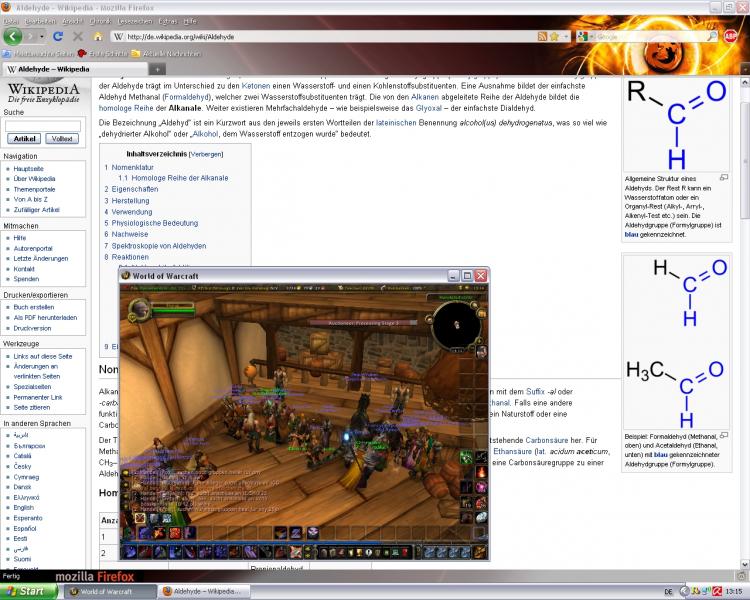The image size is (750, 600).
Task: Open the Datei menu
Action: tap(11, 22)
